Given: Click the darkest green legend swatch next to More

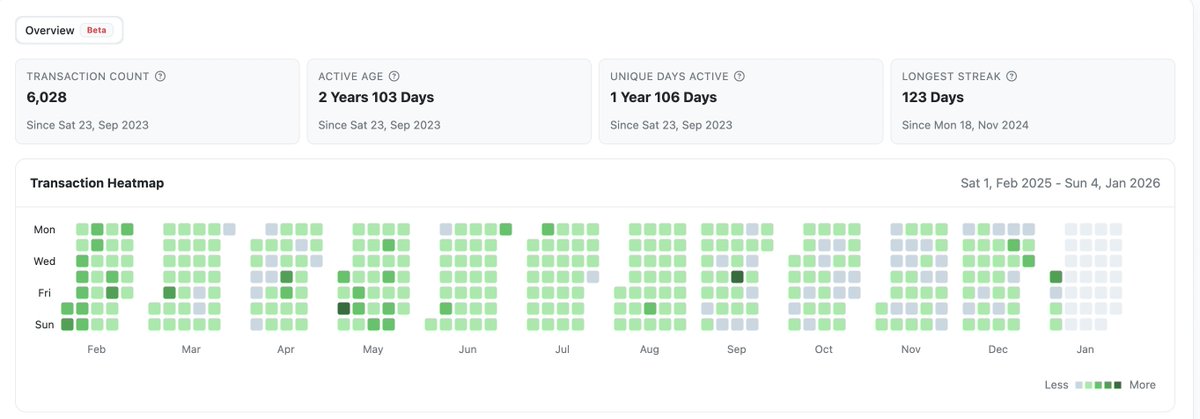Looking at the screenshot, I should 1118,385.
